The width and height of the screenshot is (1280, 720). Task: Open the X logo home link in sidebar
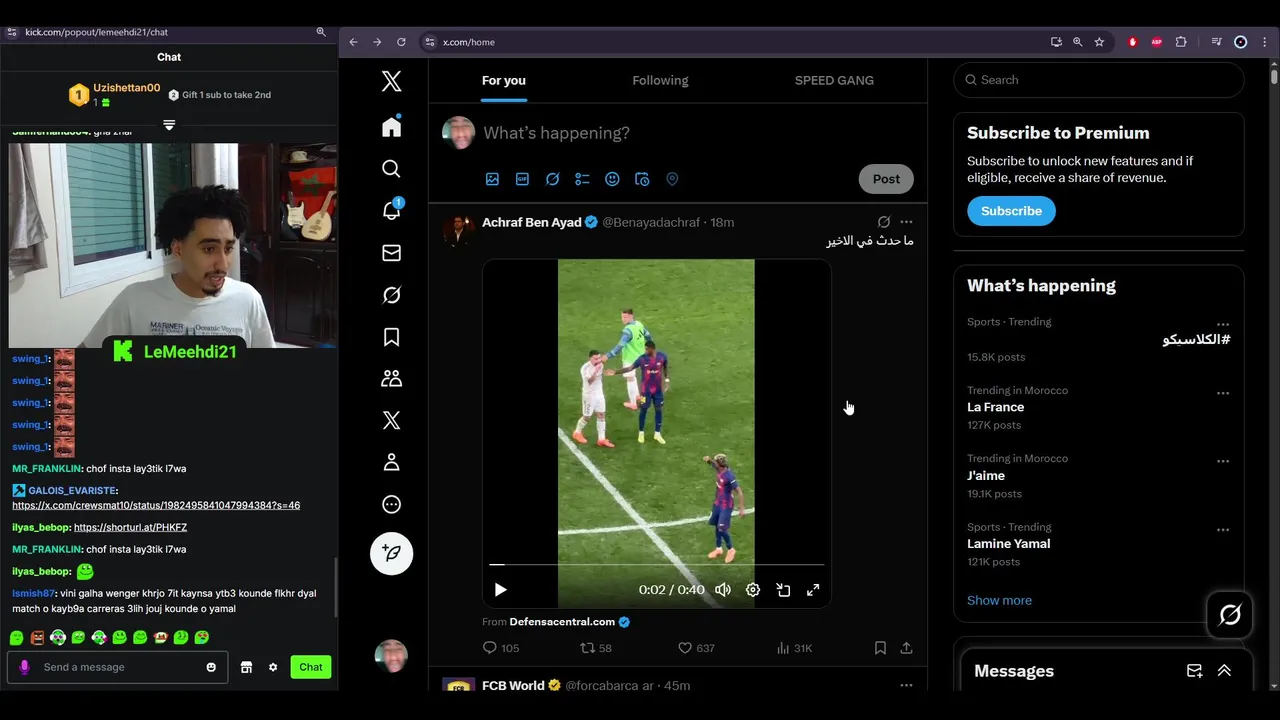[391, 81]
